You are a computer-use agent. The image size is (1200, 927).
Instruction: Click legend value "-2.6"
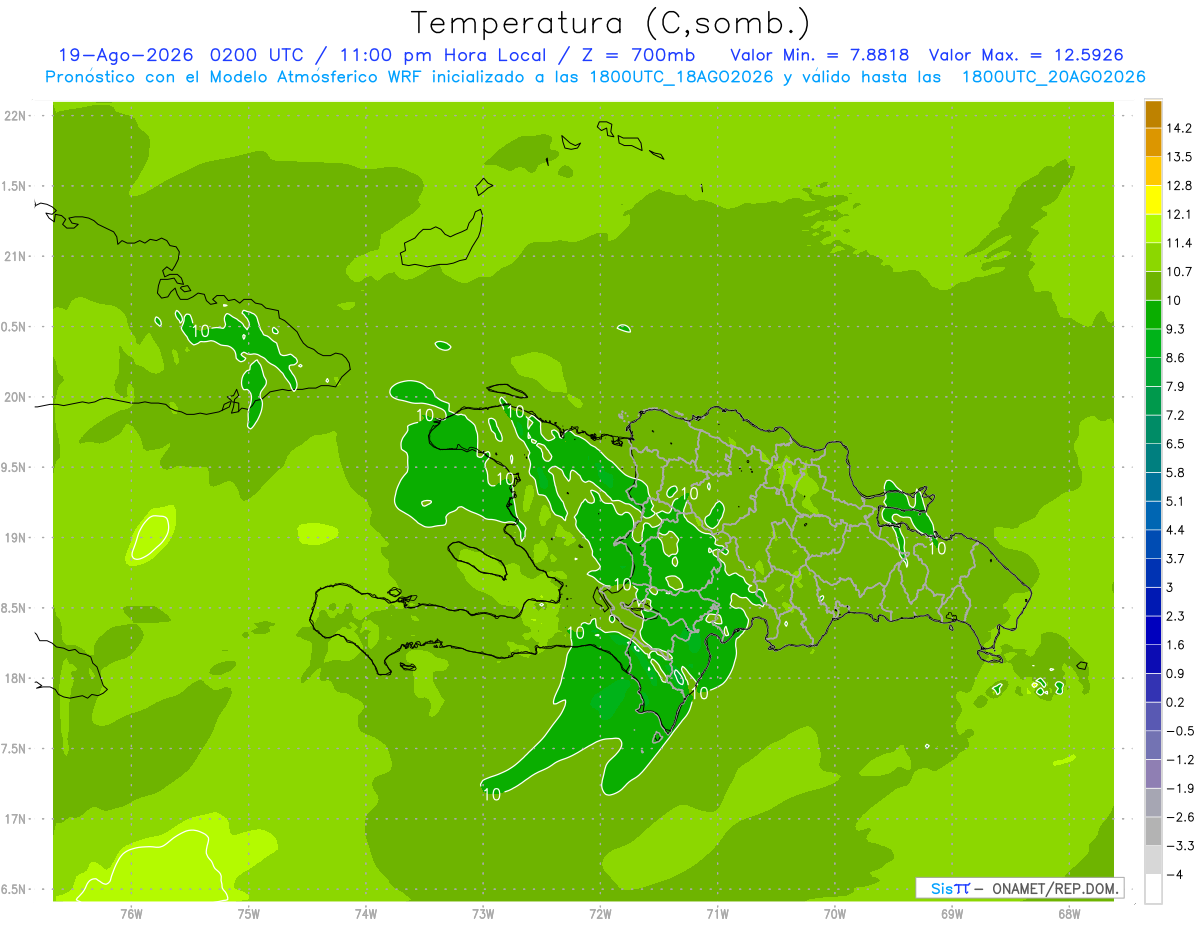(1179, 817)
